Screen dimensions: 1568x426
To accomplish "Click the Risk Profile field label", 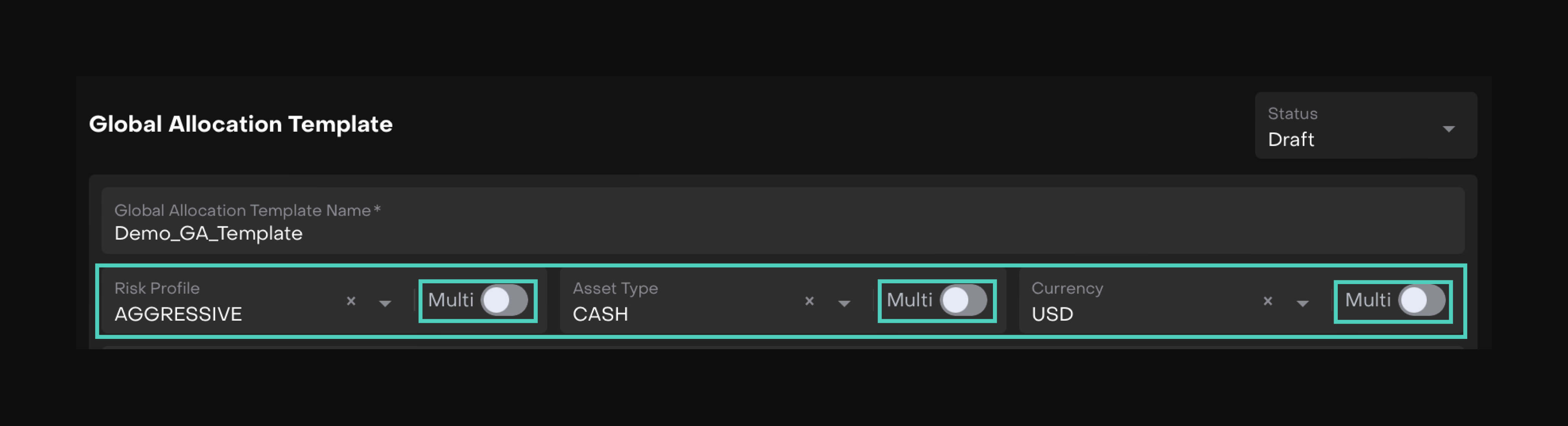I will (157, 288).
